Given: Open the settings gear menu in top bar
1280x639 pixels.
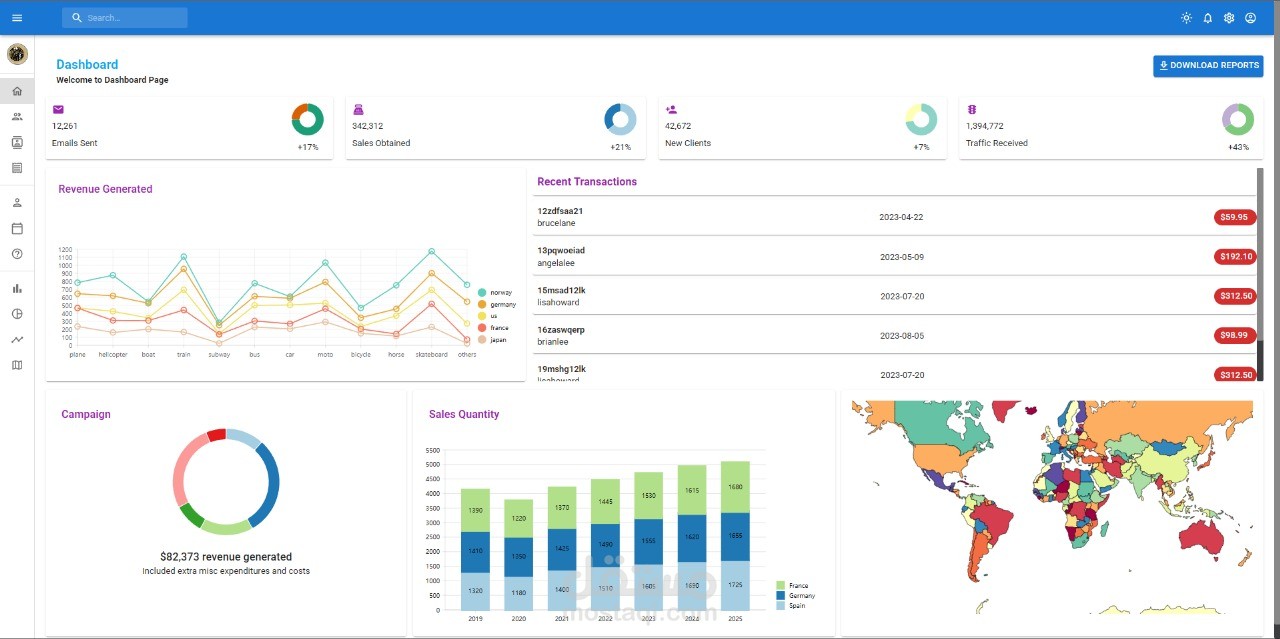Looking at the screenshot, I should click(x=1229, y=17).
